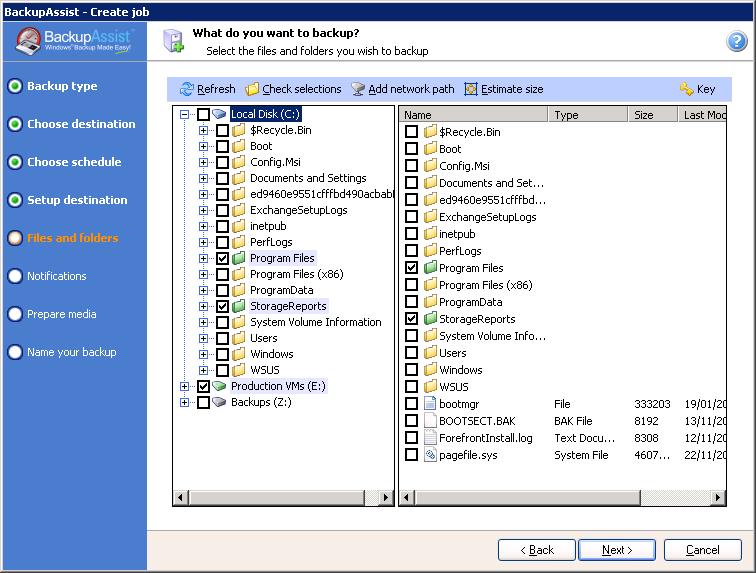Check Users folder in the tree
This screenshot has width=756, height=573.
pyautogui.click(x=222, y=338)
